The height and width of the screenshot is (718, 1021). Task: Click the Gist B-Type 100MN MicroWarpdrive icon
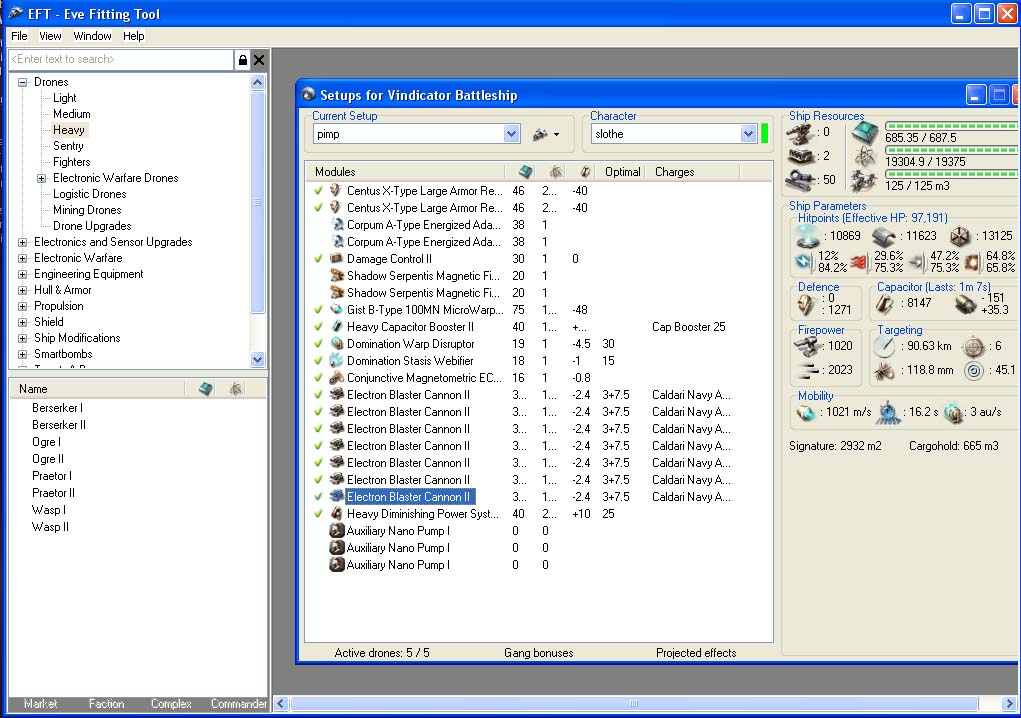[337, 310]
